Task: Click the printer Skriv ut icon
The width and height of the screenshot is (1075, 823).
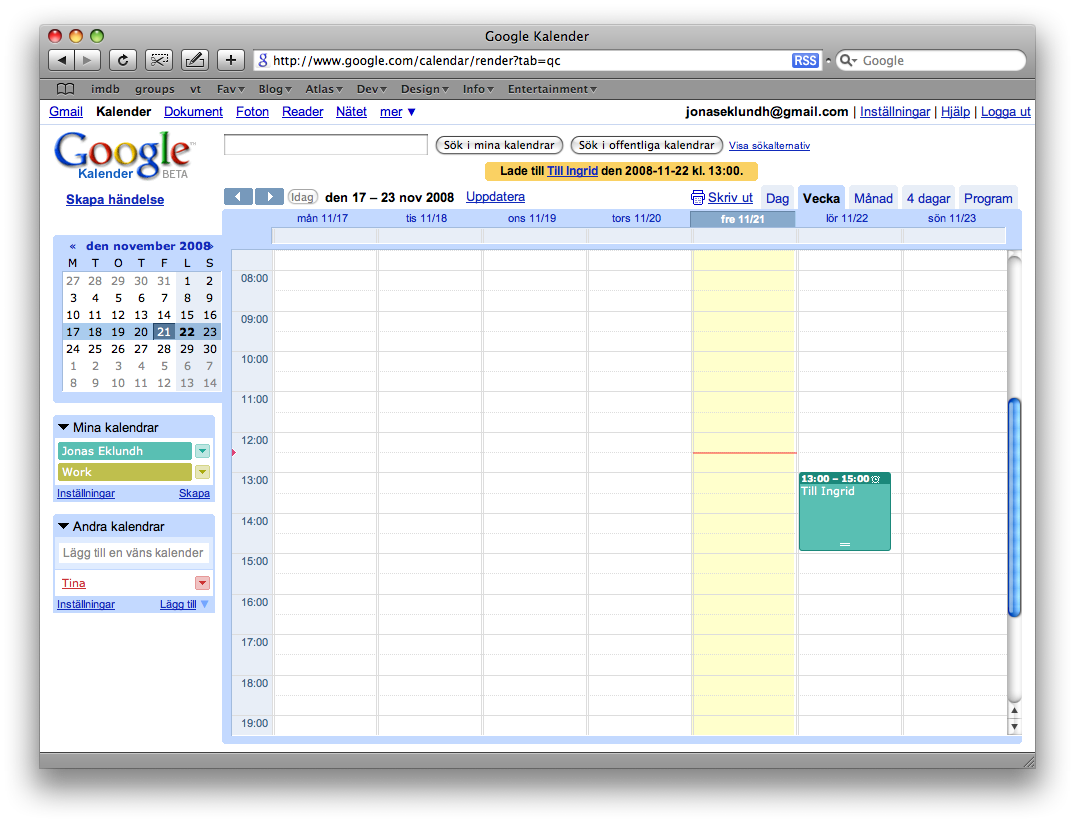Action: coord(698,198)
